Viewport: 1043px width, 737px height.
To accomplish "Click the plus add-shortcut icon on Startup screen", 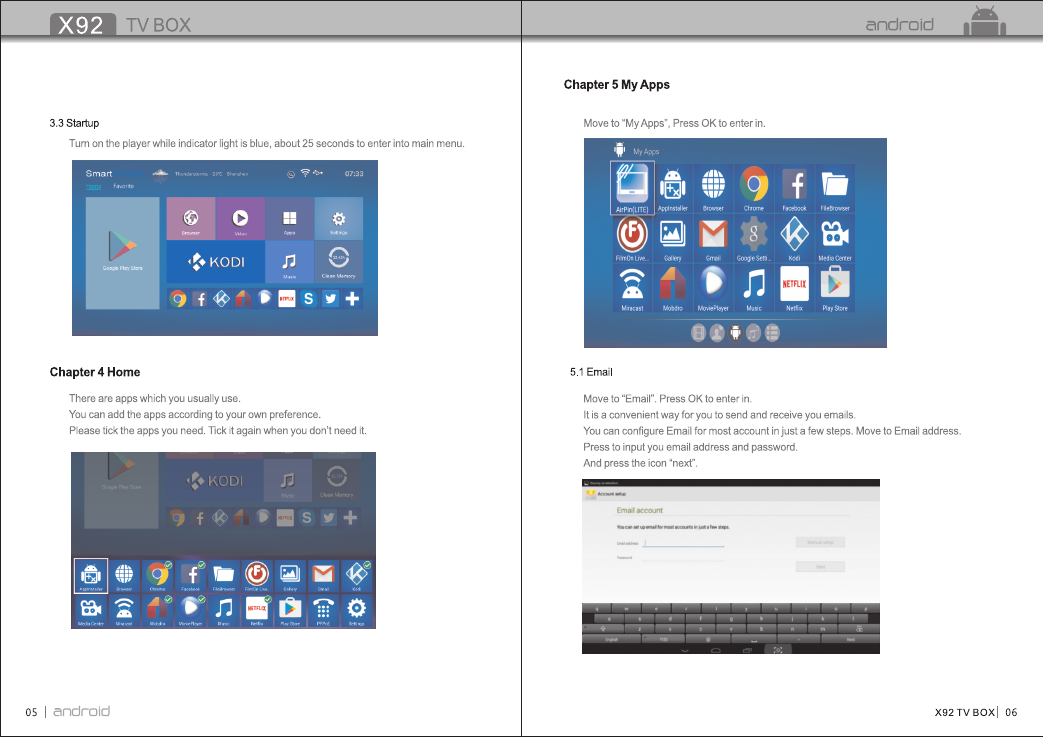I will point(352,299).
